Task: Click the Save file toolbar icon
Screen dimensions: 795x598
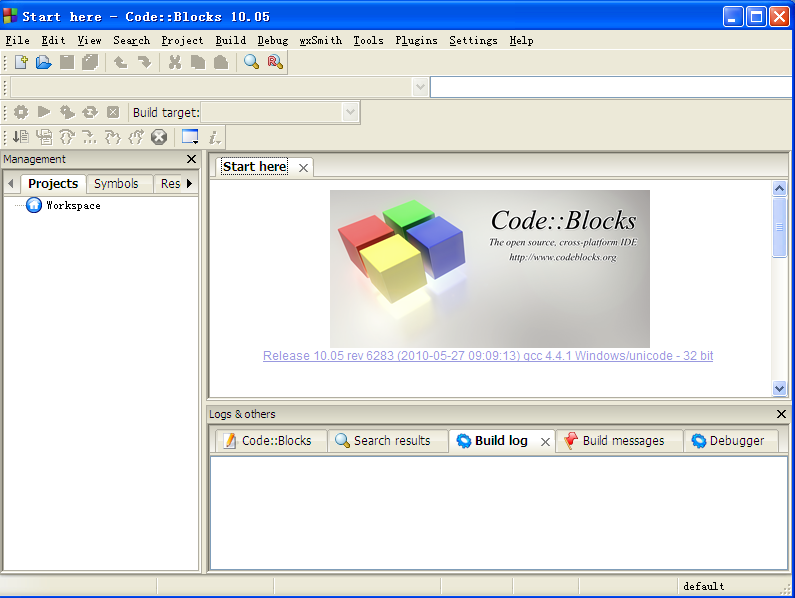Action: point(67,62)
